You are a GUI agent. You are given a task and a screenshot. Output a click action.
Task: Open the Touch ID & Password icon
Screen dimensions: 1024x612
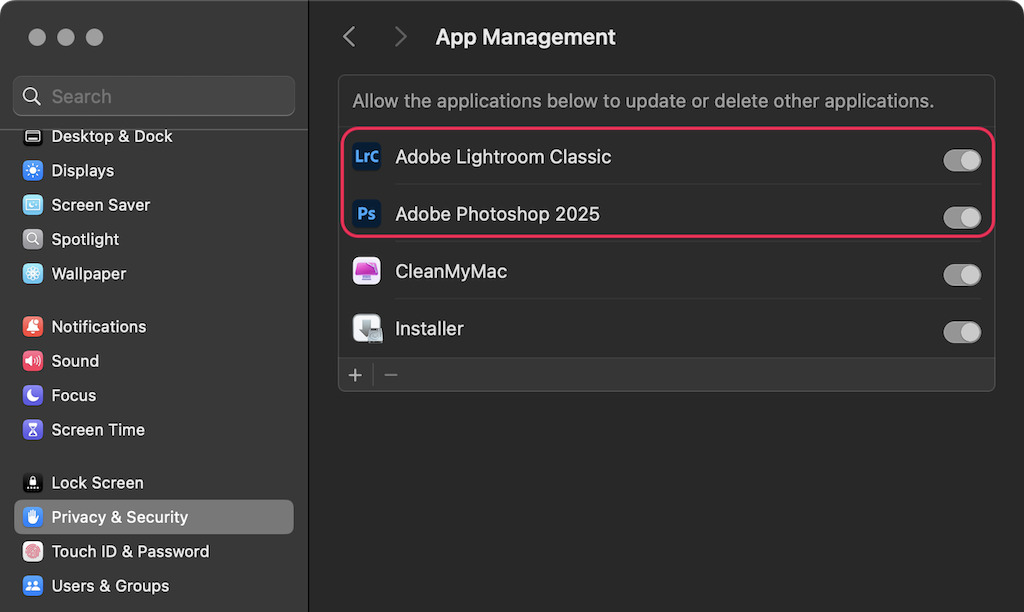click(34, 552)
